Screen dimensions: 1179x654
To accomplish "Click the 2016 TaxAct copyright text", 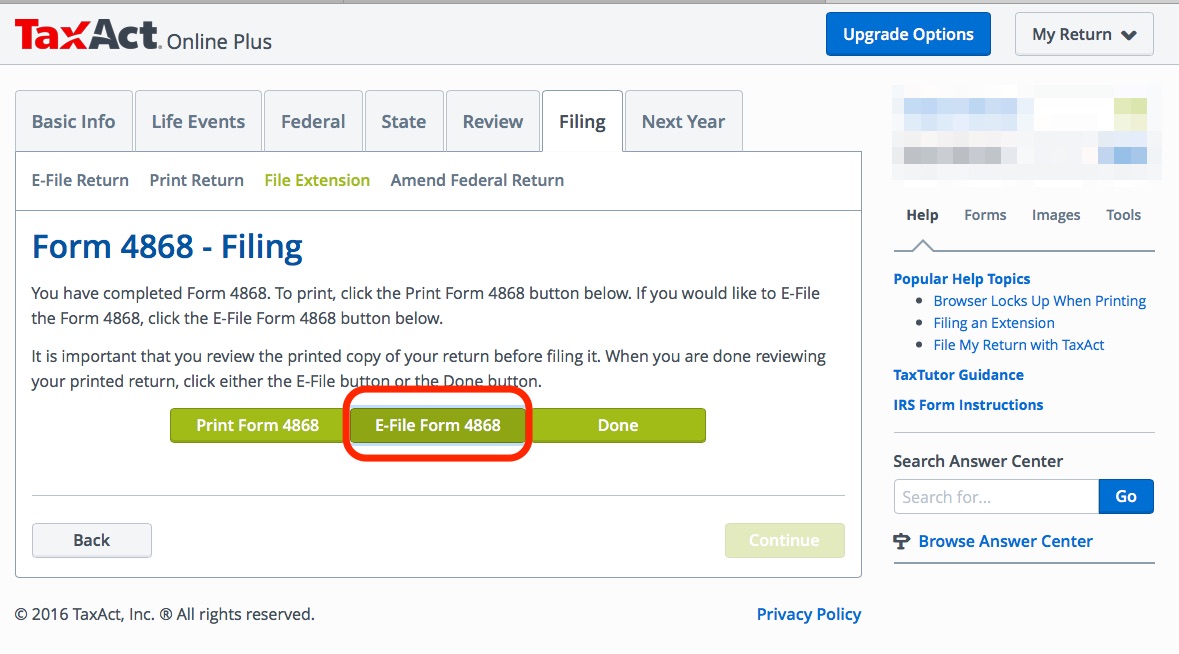I will pos(165,614).
